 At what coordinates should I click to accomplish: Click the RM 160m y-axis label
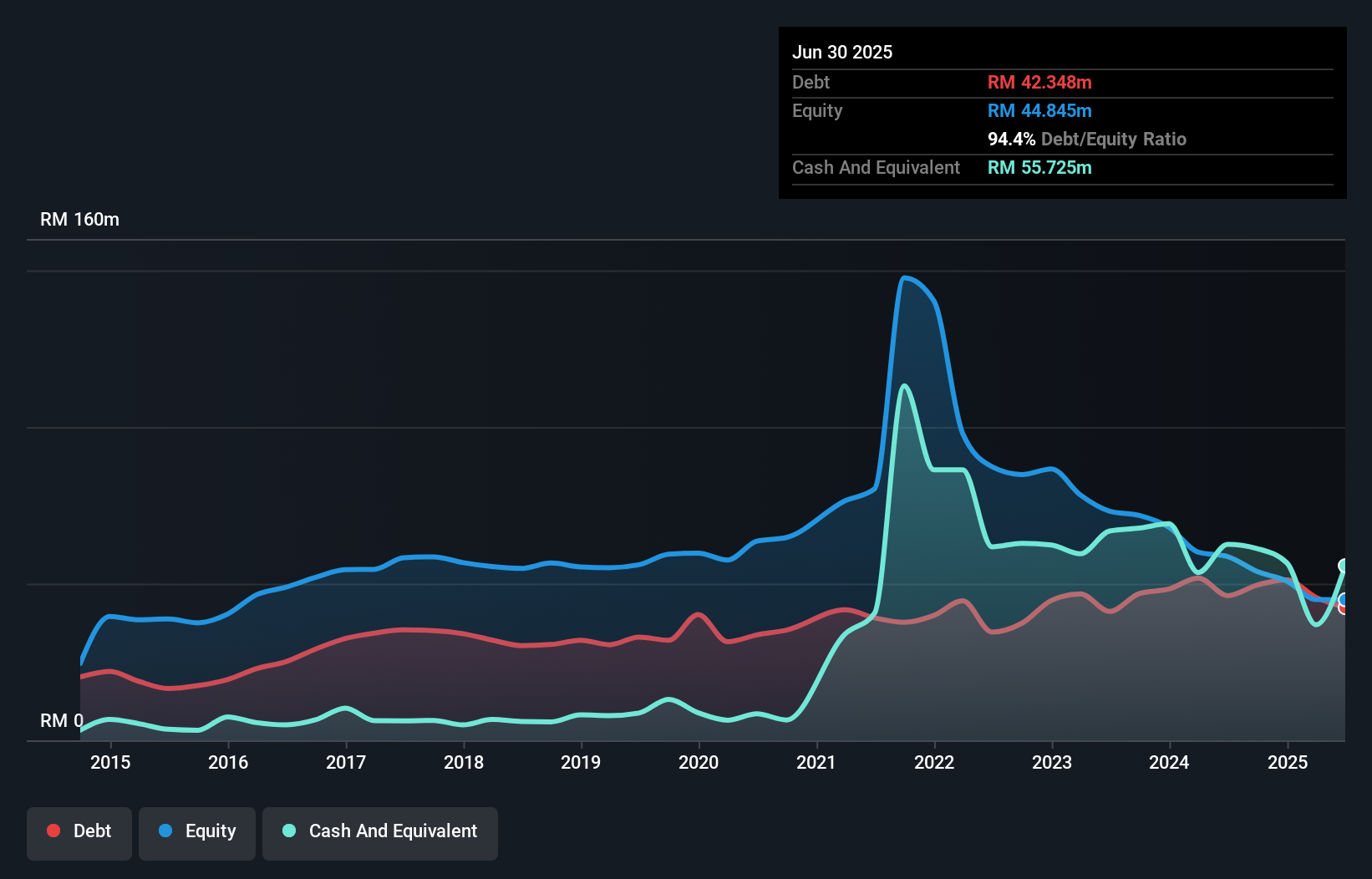[x=79, y=220]
